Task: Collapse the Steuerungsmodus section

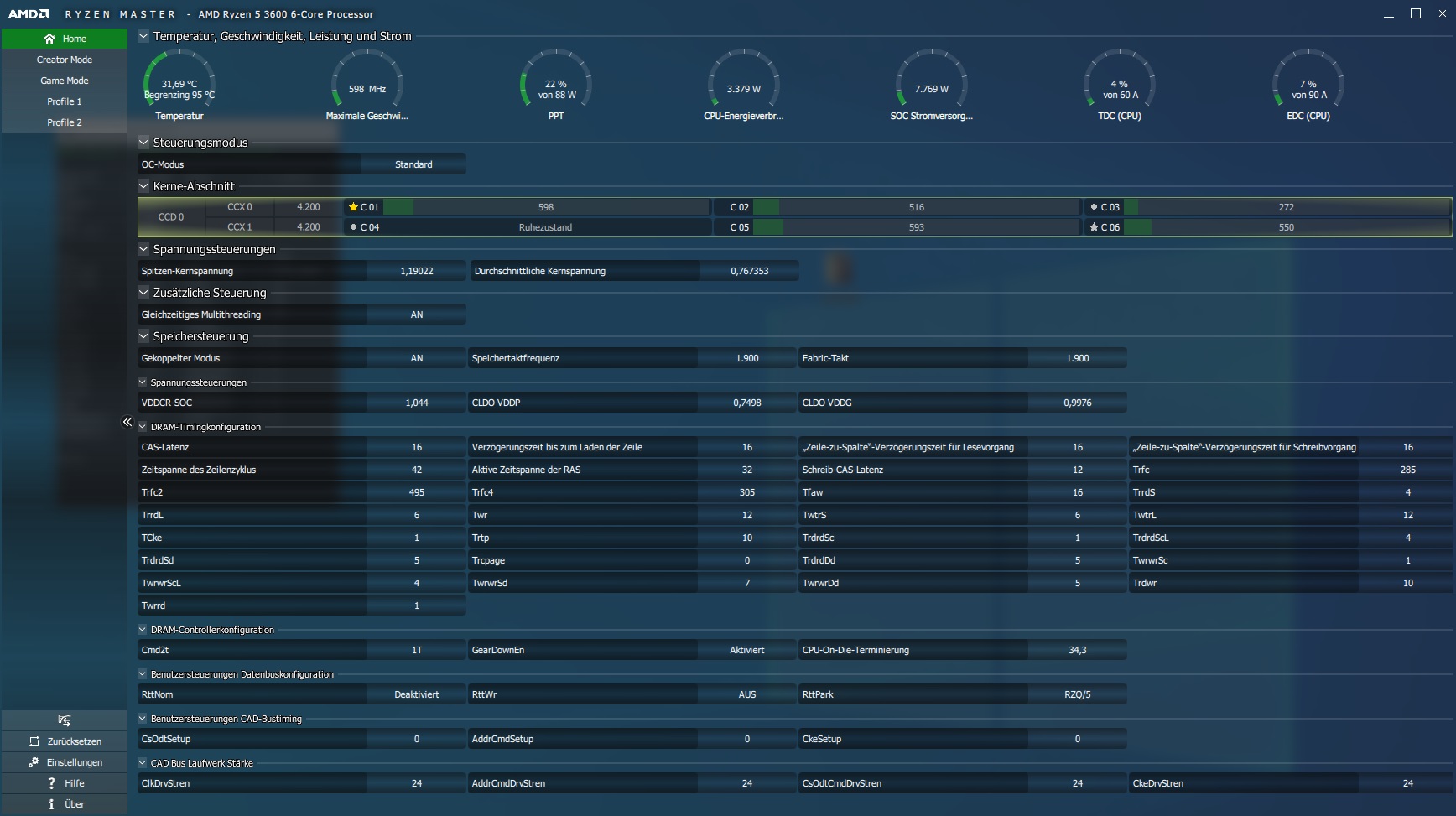Action: coord(143,143)
